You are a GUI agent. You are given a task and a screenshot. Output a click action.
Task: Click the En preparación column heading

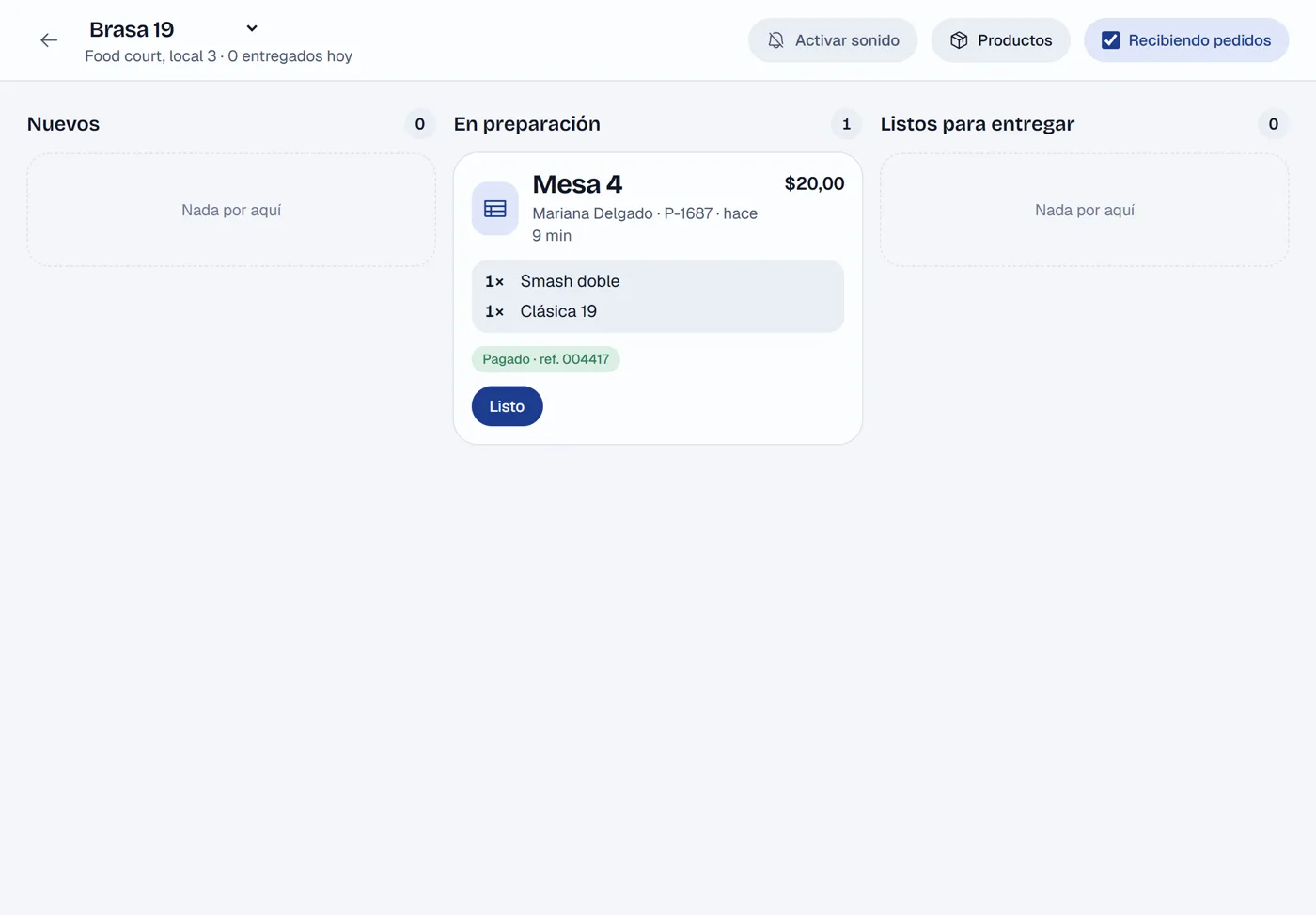526,124
